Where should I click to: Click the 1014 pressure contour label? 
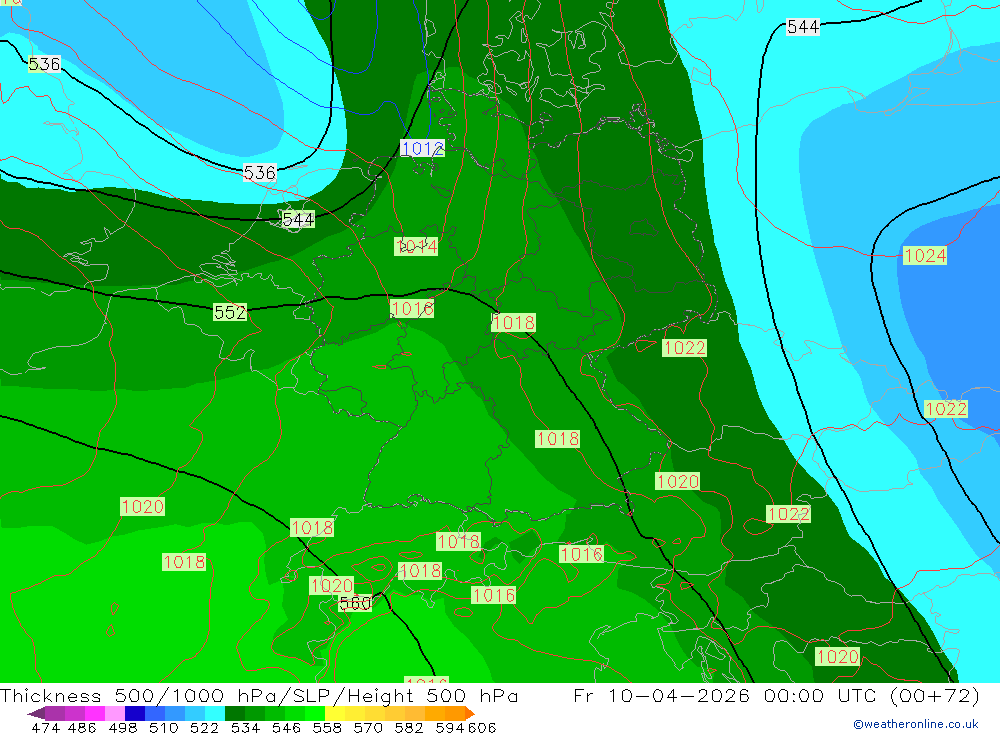coord(416,246)
